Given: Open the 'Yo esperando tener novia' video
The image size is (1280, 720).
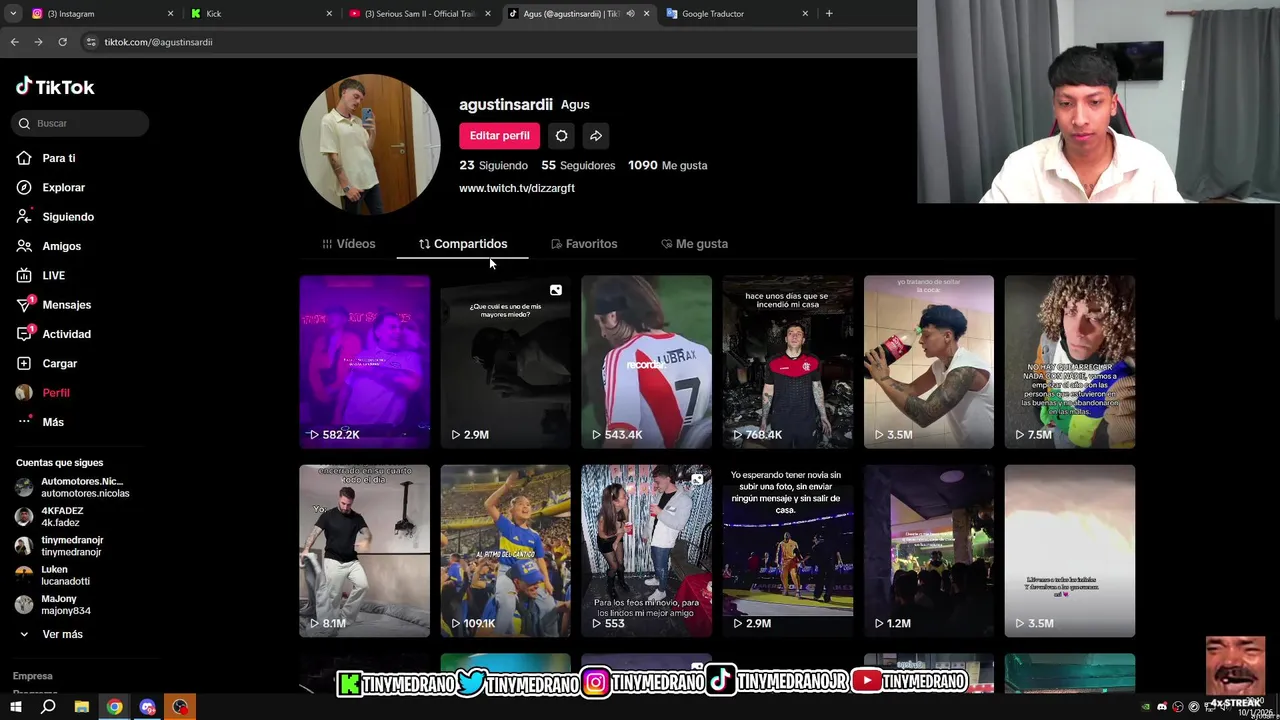Looking at the screenshot, I should pos(787,551).
